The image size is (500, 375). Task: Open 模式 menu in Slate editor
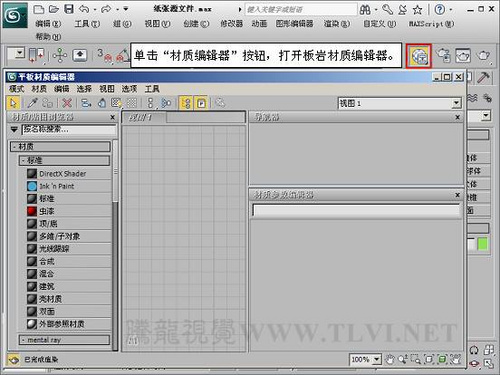[16, 89]
